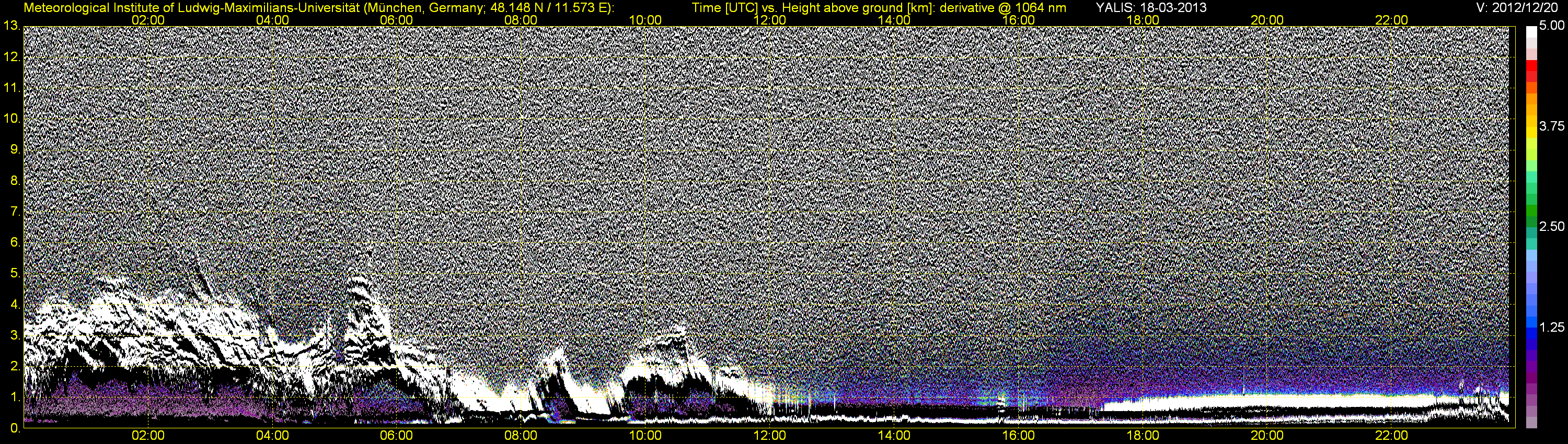Click the 2.50 value on the color scale

(x=1552, y=227)
